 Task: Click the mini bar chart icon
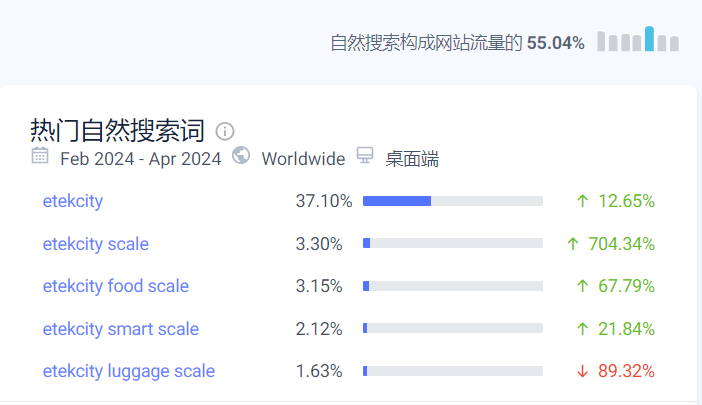pos(638,40)
